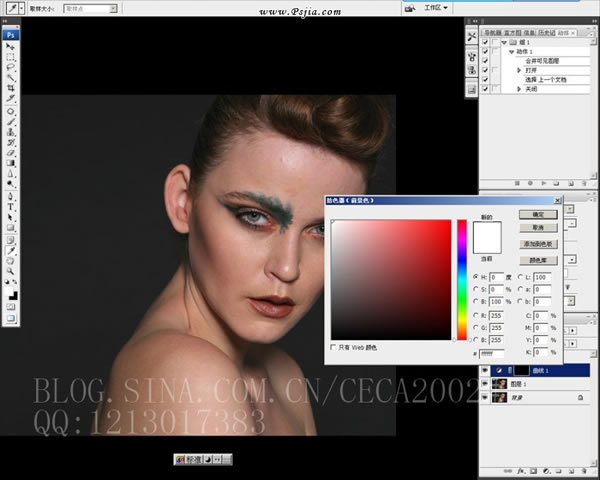Click the hex color input field
The width and height of the screenshot is (600, 480).
tap(491, 353)
